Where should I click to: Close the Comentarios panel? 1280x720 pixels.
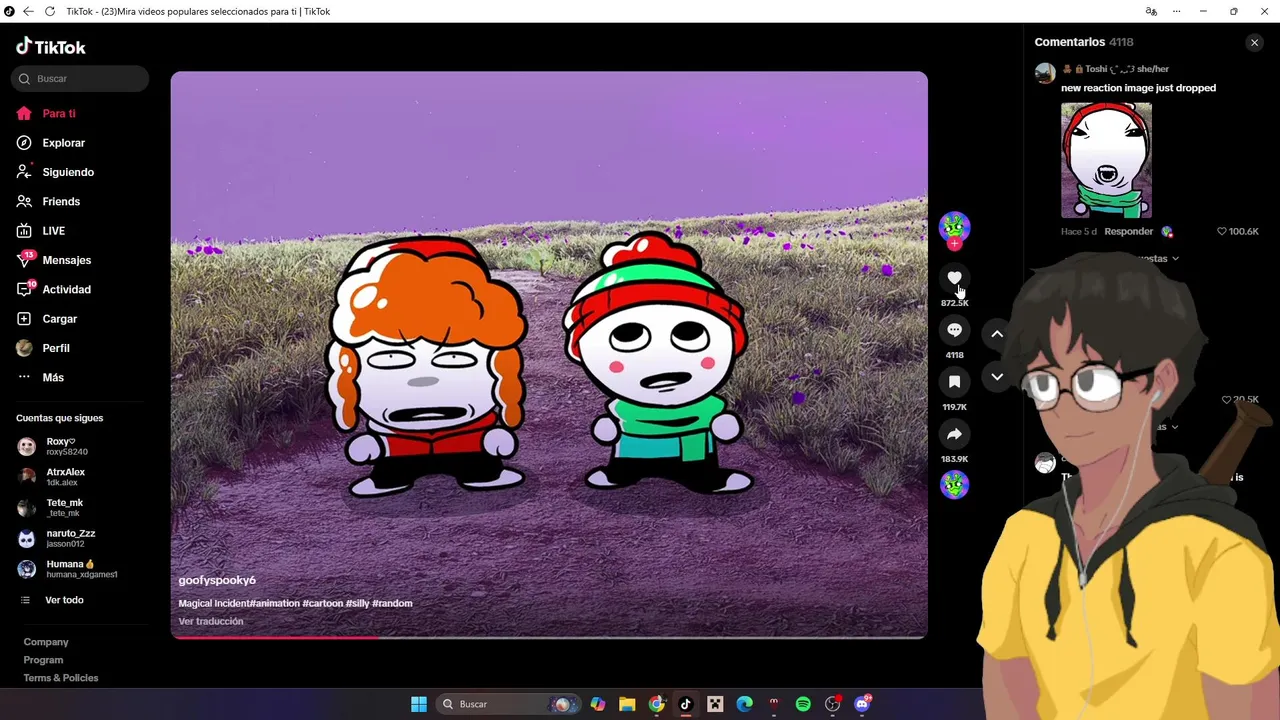click(x=1254, y=42)
